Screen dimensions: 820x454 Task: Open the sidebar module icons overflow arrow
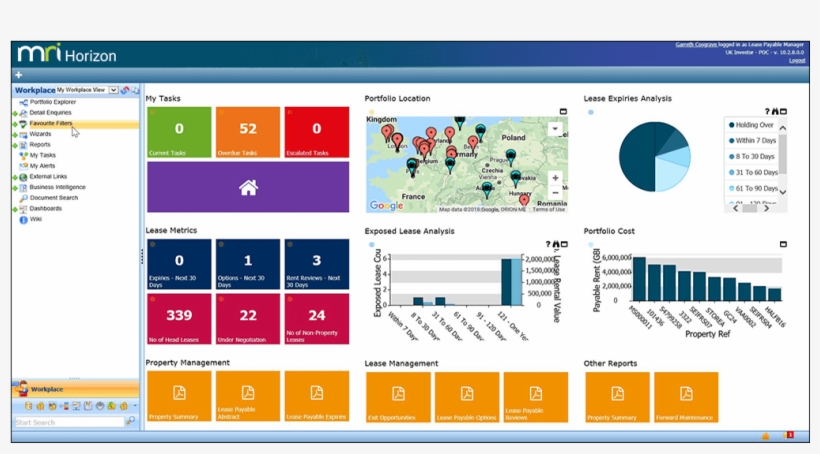[135, 406]
